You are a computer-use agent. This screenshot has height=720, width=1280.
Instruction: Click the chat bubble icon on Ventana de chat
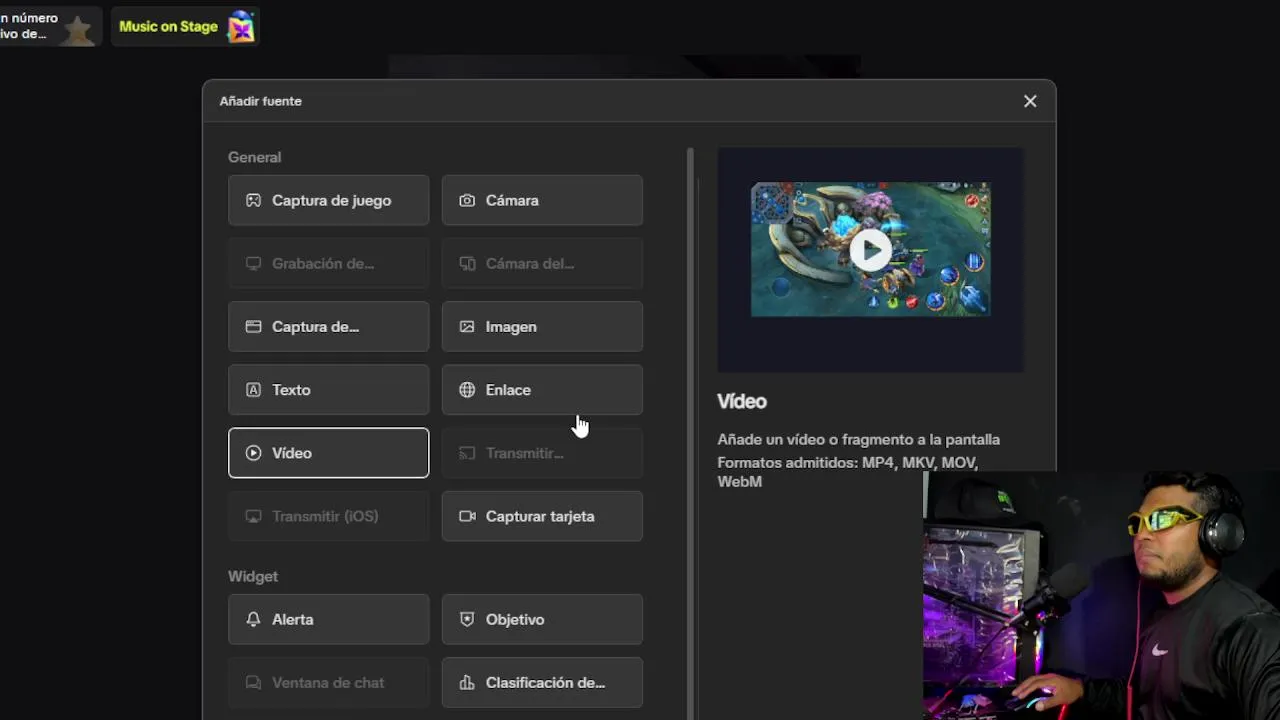pos(253,683)
